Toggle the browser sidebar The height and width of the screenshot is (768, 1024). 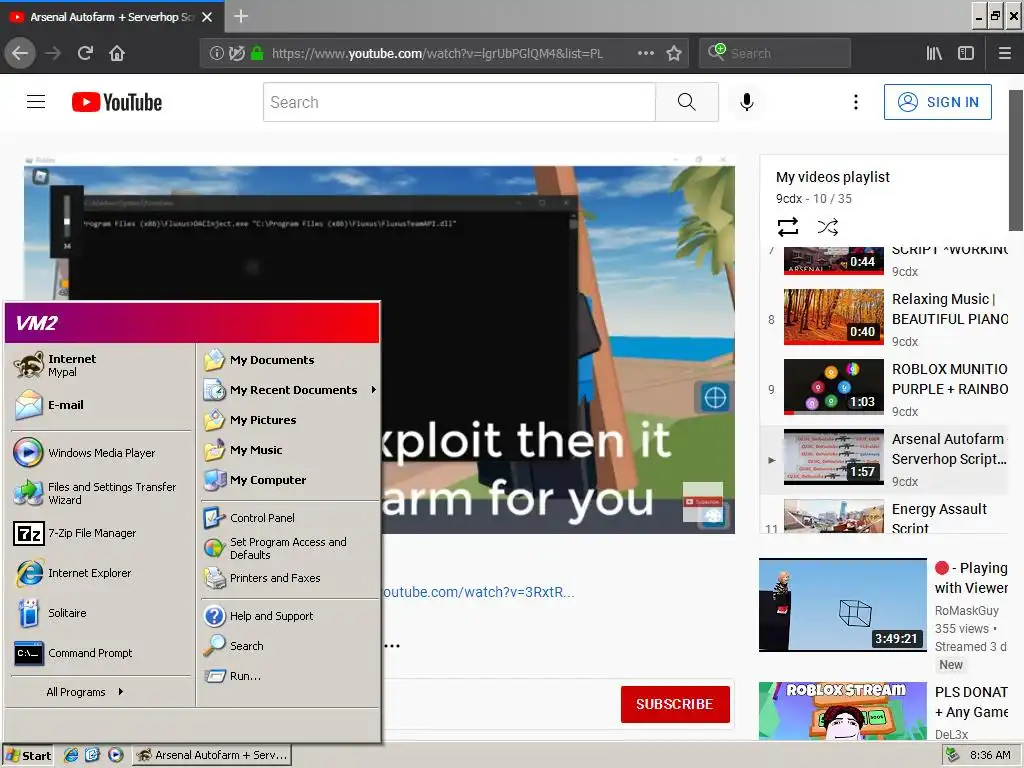click(x=966, y=54)
